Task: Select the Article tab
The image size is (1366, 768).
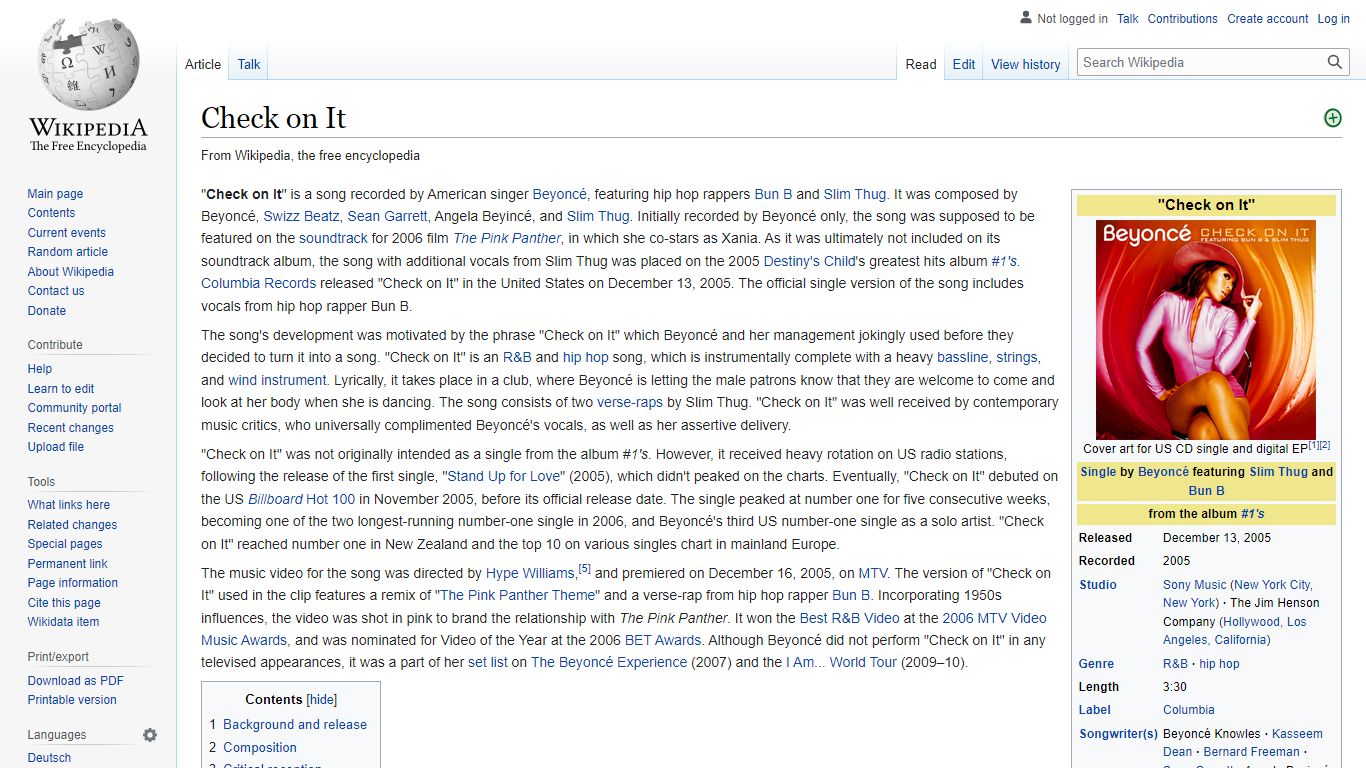Action: [x=203, y=64]
